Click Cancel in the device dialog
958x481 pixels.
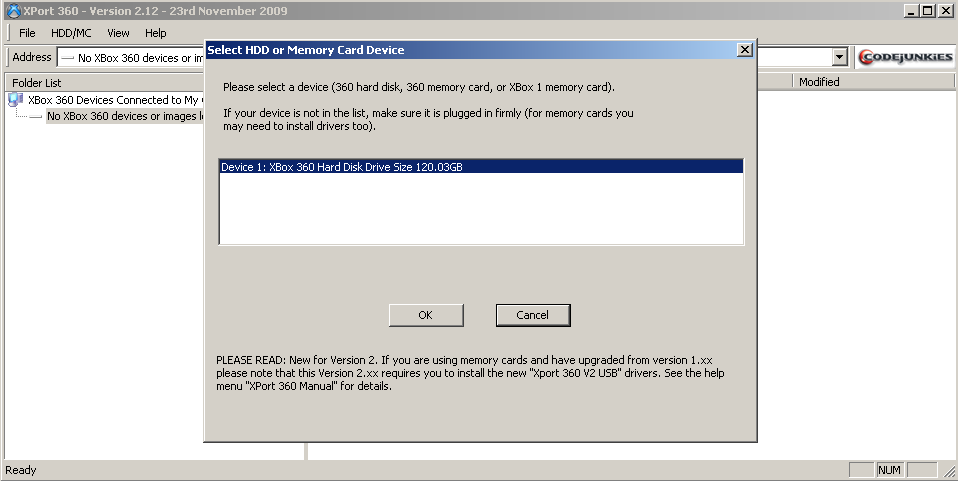click(x=533, y=315)
